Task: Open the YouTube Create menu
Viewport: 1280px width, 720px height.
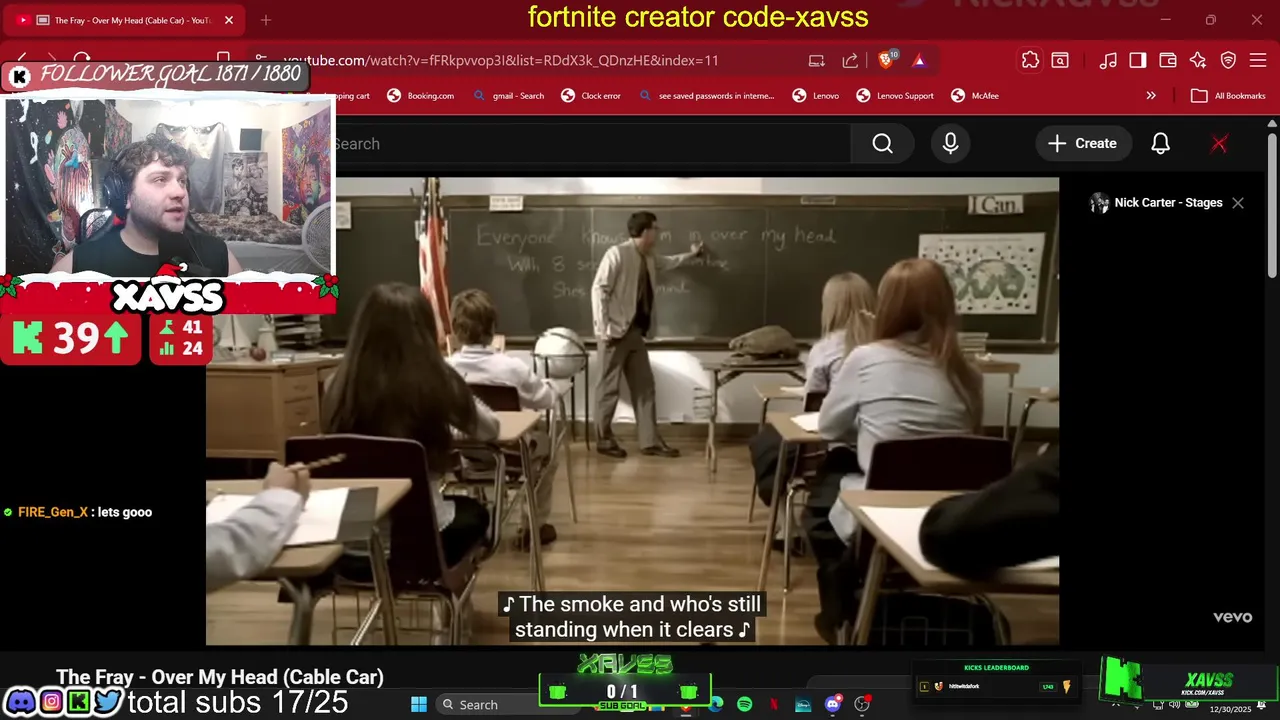Action: 1082,144
